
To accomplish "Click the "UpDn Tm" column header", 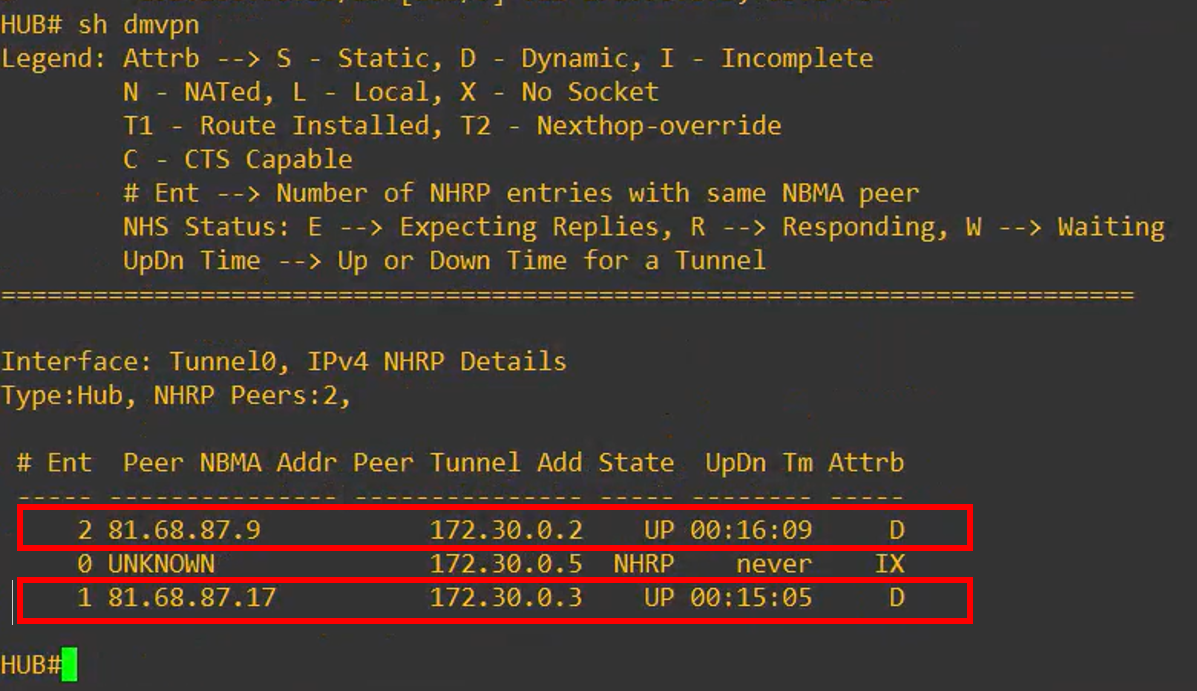I will tap(758, 462).
